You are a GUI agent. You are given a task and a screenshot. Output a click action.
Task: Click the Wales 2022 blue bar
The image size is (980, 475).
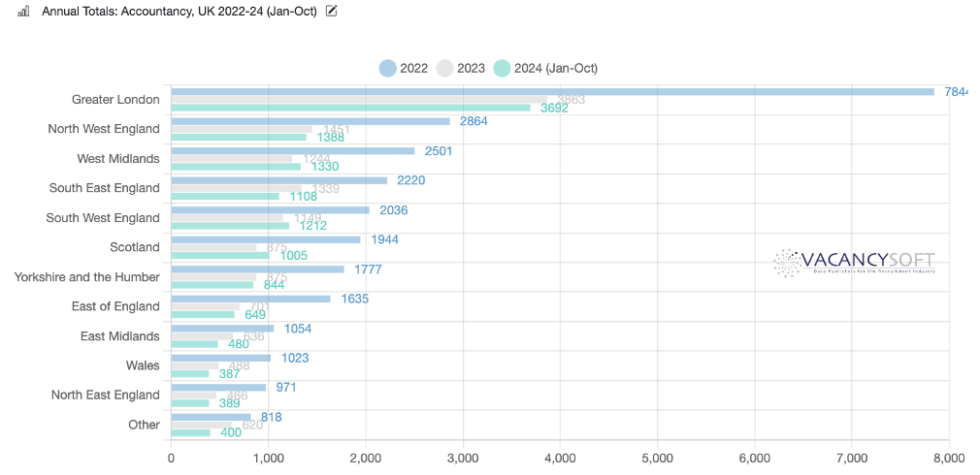click(x=220, y=358)
